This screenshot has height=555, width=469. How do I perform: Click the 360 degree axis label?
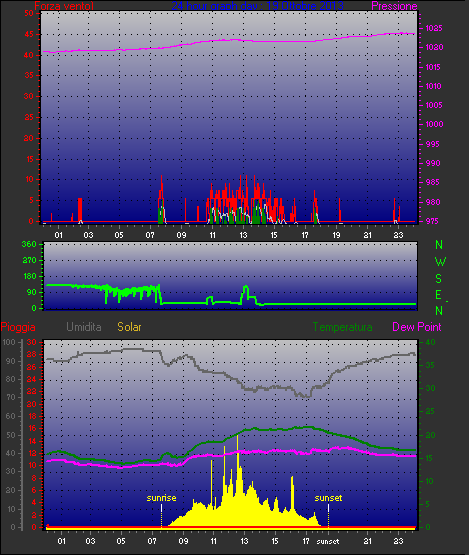coord(29,244)
